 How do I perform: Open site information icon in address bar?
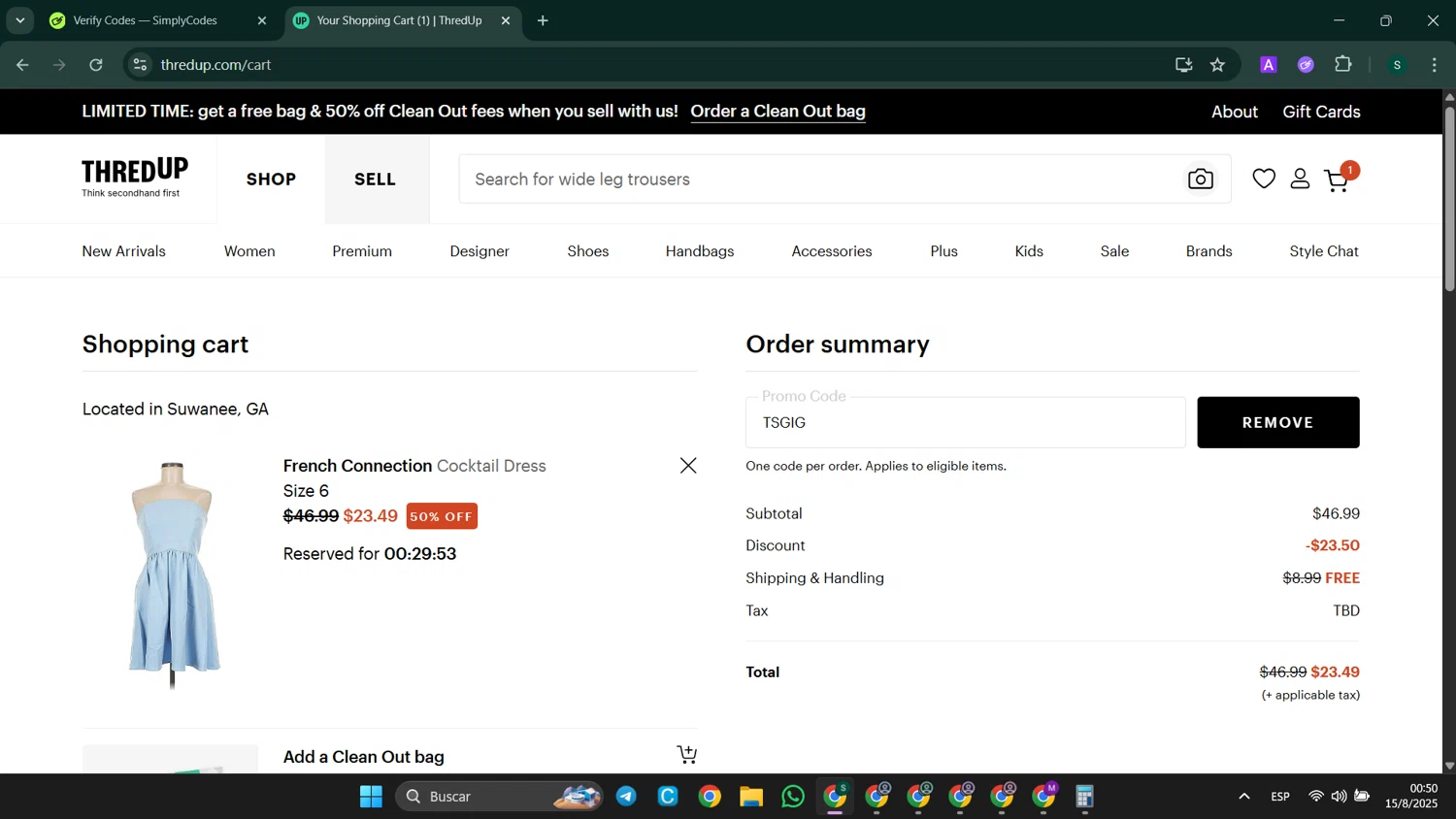[x=140, y=65]
